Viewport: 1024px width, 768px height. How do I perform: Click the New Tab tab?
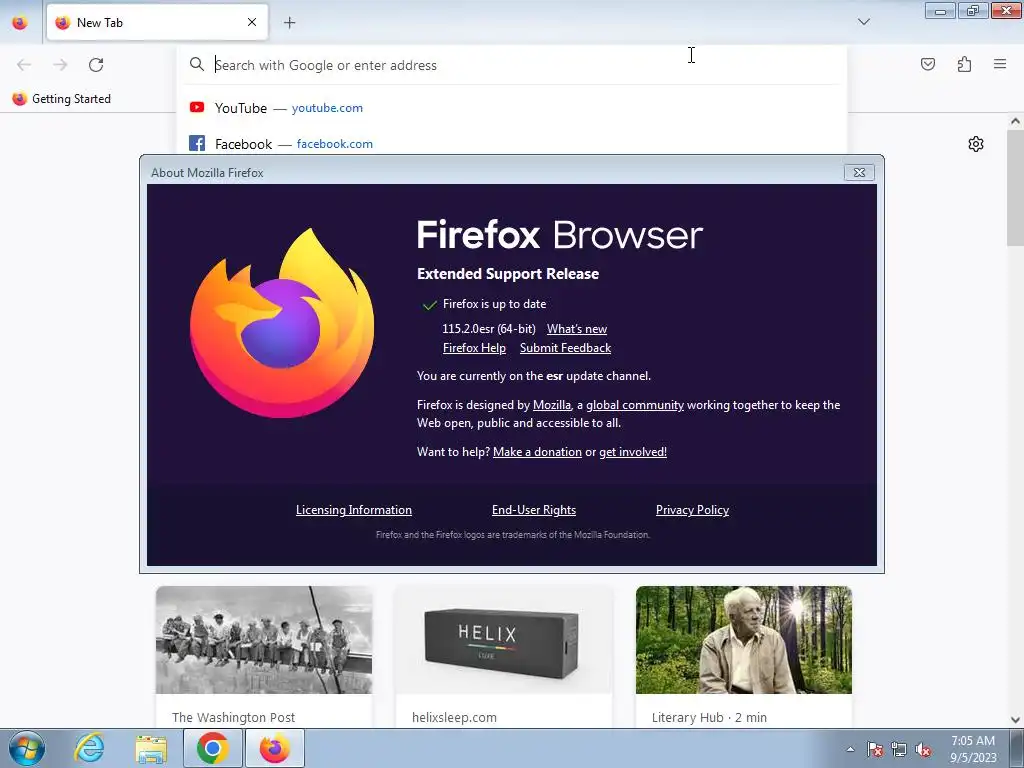[x=157, y=22]
